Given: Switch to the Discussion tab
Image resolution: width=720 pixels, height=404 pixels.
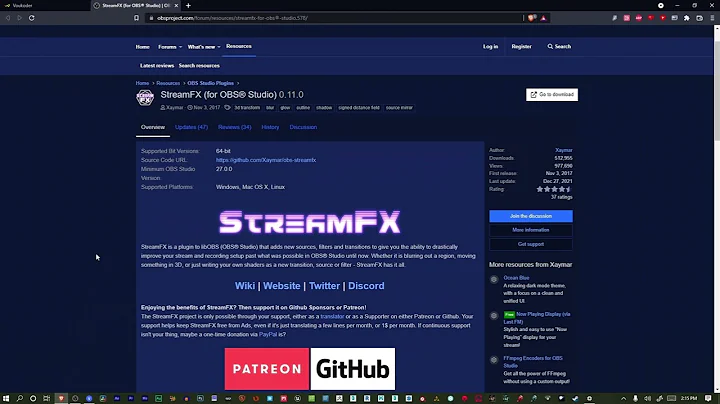Looking at the screenshot, I should click(303, 127).
